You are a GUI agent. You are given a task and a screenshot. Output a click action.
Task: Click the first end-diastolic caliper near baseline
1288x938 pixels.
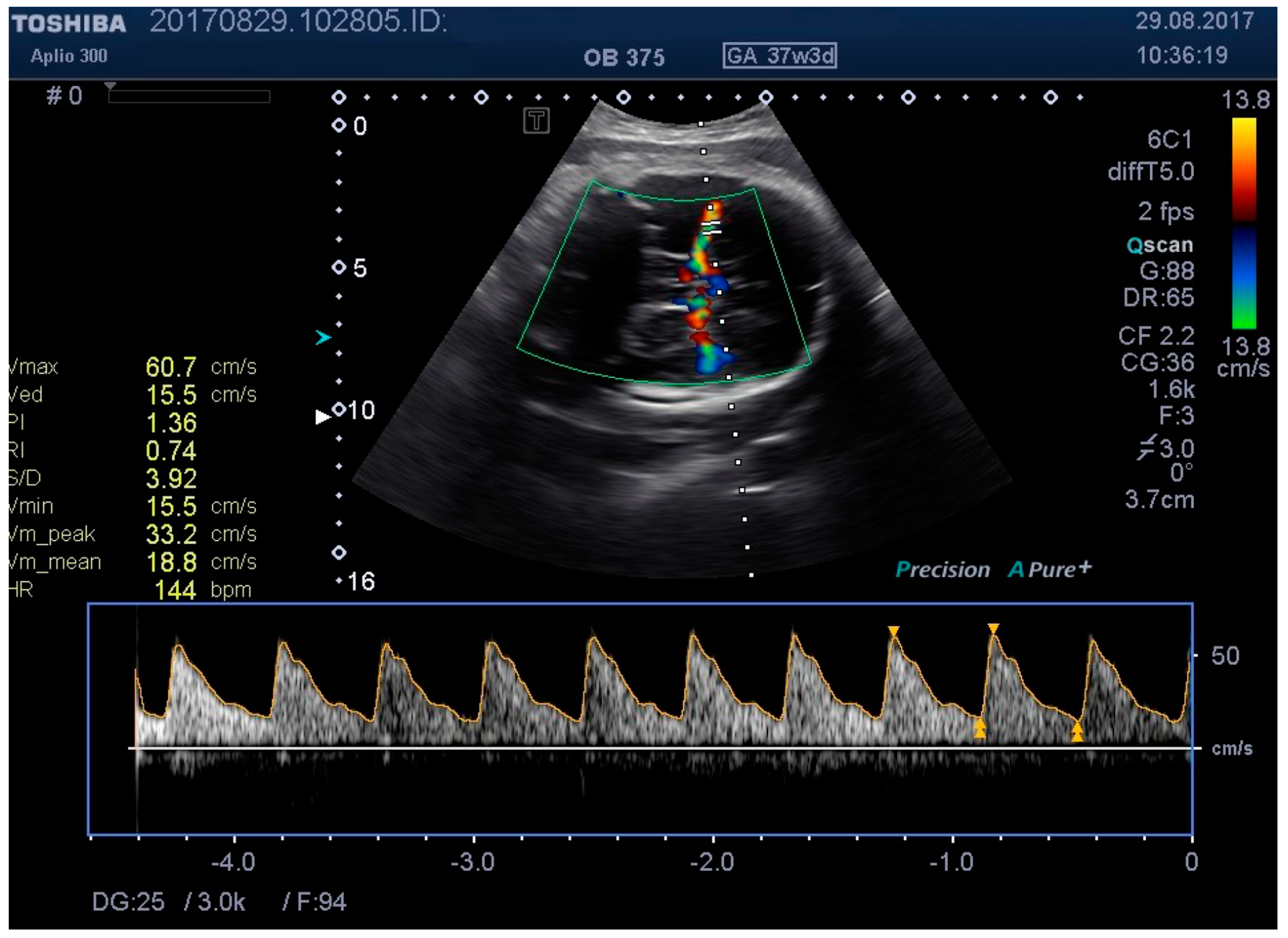pyautogui.click(x=980, y=728)
